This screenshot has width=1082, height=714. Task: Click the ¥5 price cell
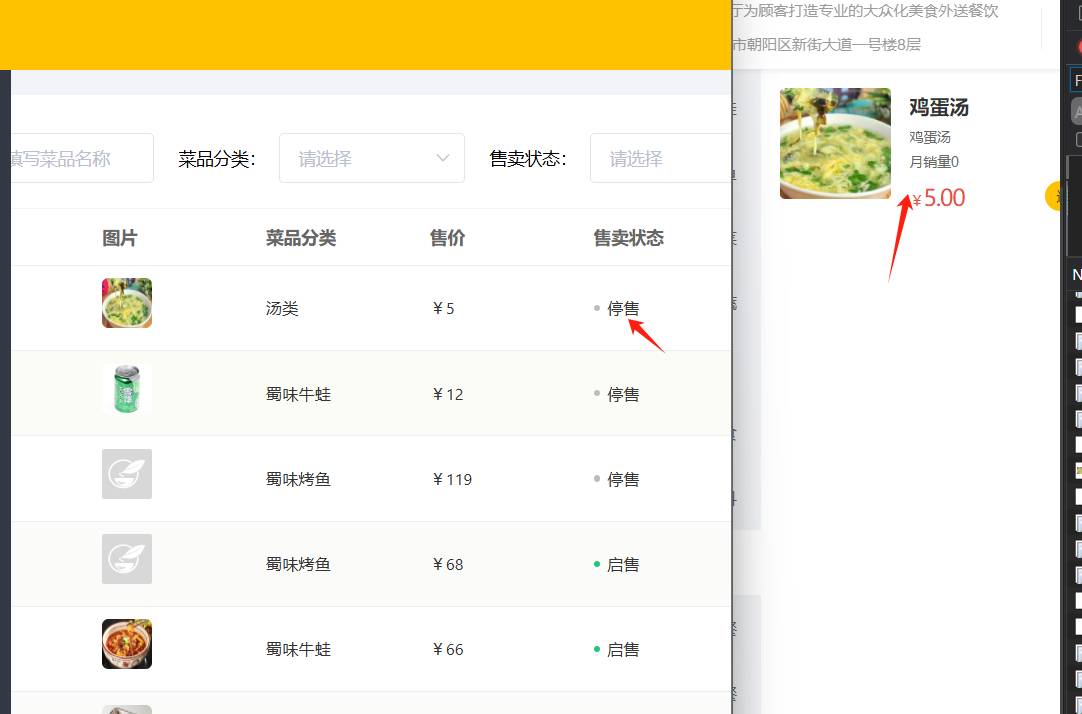point(443,308)
